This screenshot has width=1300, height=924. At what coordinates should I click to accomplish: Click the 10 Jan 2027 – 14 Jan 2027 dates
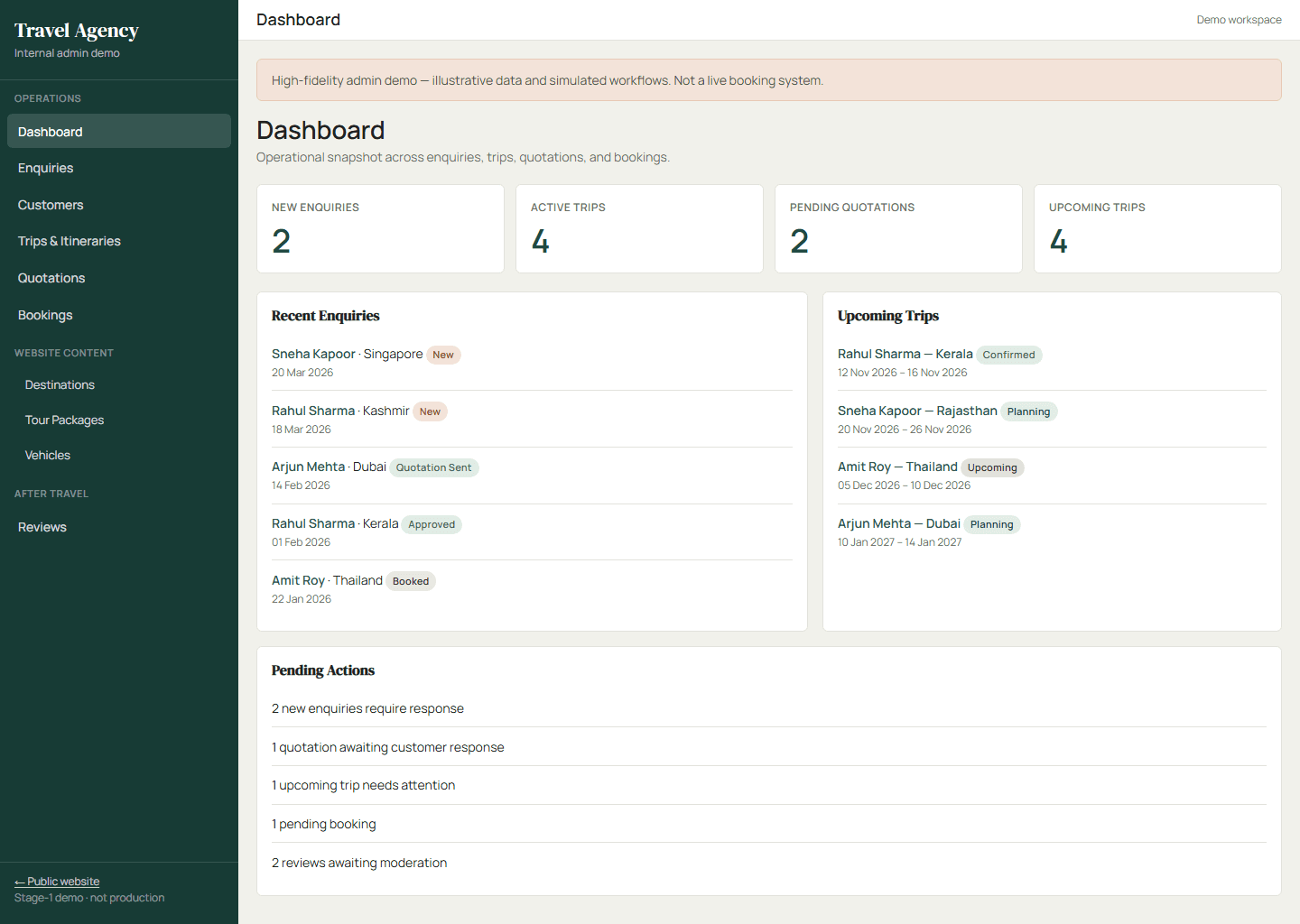pyautogui.click(x=899, y=542)
